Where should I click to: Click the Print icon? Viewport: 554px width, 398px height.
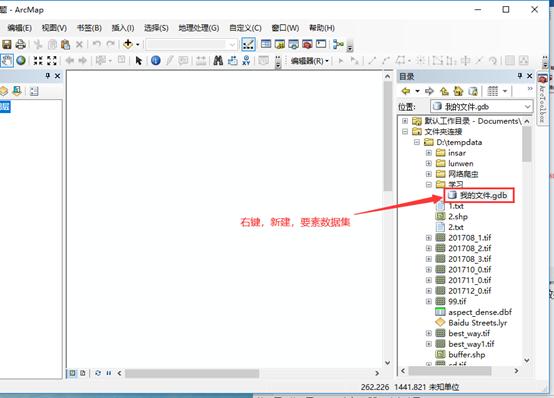point(21,45)
